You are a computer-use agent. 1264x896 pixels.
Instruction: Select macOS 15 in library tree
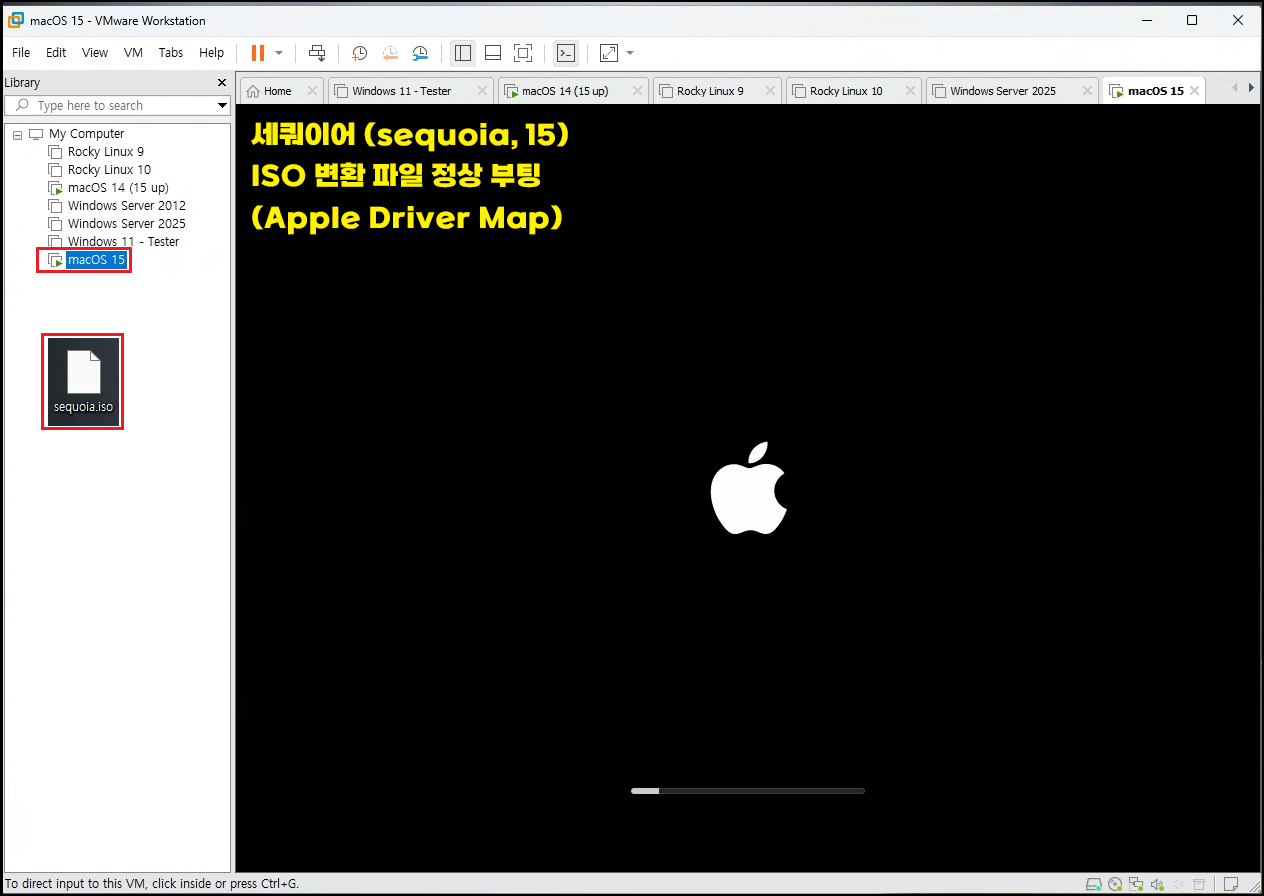pos(96,260)
